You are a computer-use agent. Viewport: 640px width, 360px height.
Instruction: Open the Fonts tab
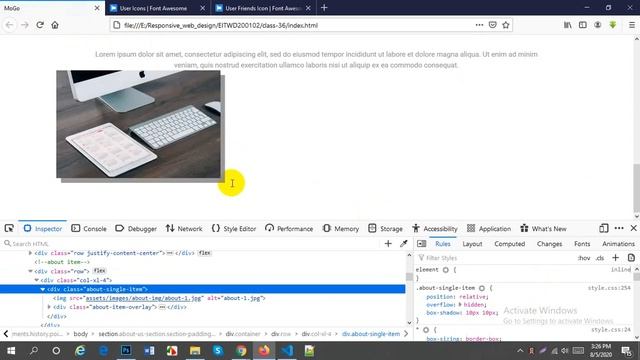point(582,244)
